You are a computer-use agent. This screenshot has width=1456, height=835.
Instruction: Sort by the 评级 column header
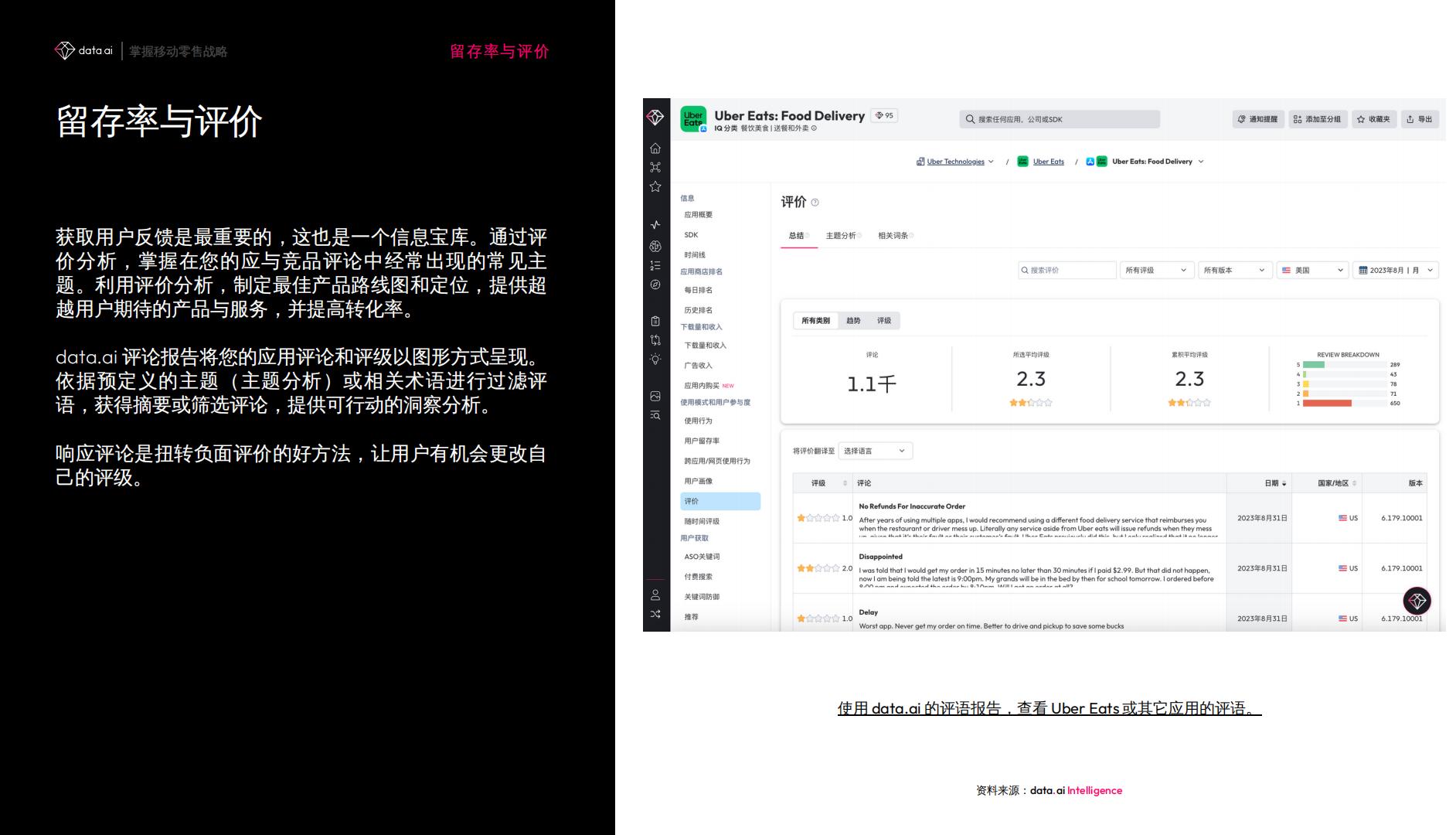point(822,483)
